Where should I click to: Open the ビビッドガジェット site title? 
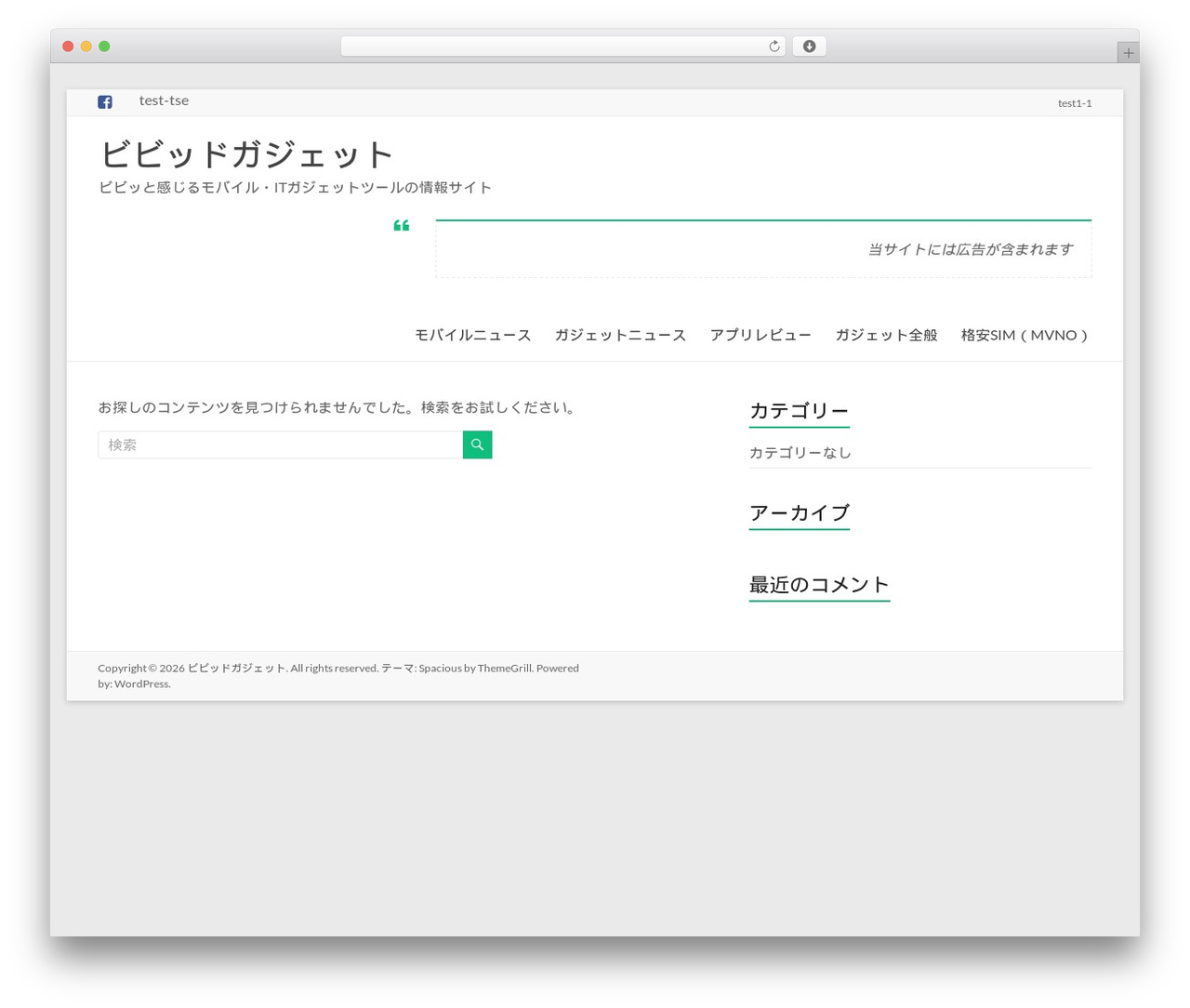[246, 154]
